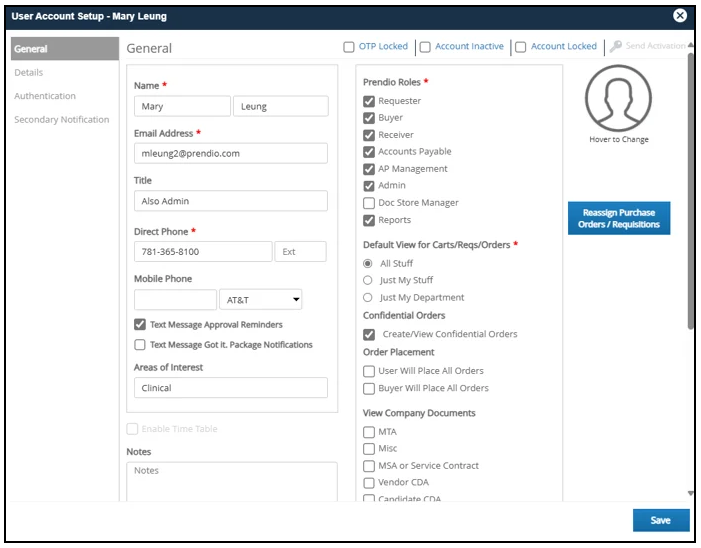Open the Authentication section
Viewport: 701px width, 548px height.
tap(45, 96)
